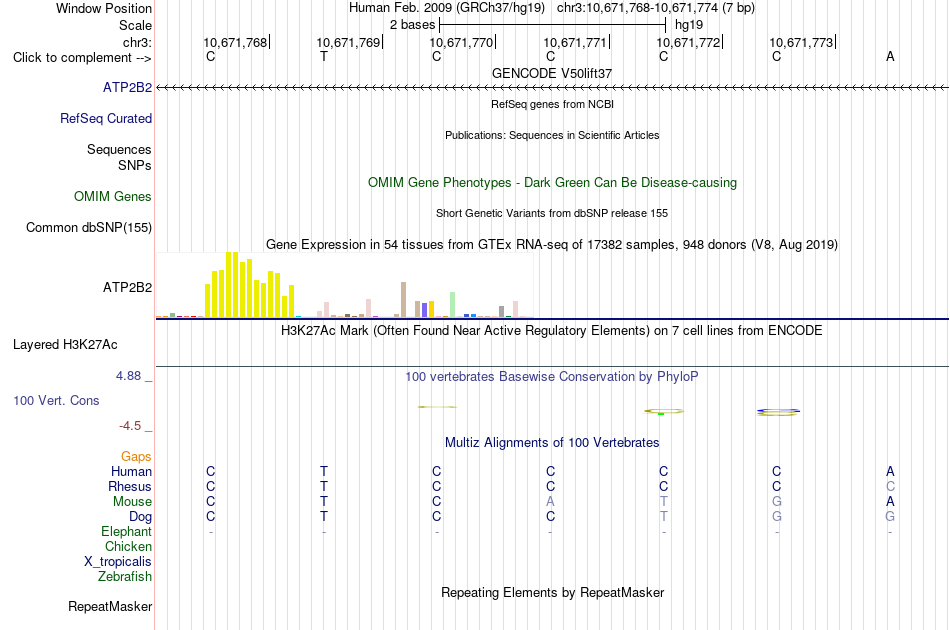950x630 pixels.
Task: Click position label 10,671,773 on ruler
Action: [802, 42]
